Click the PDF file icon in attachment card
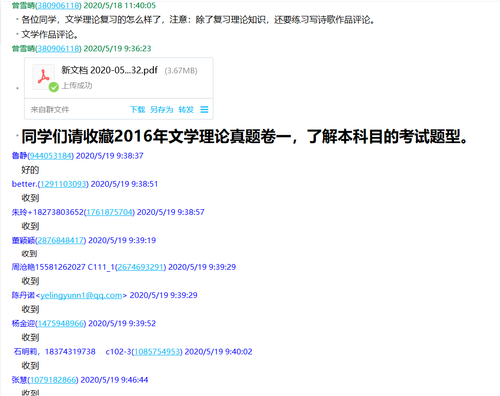 43,77
